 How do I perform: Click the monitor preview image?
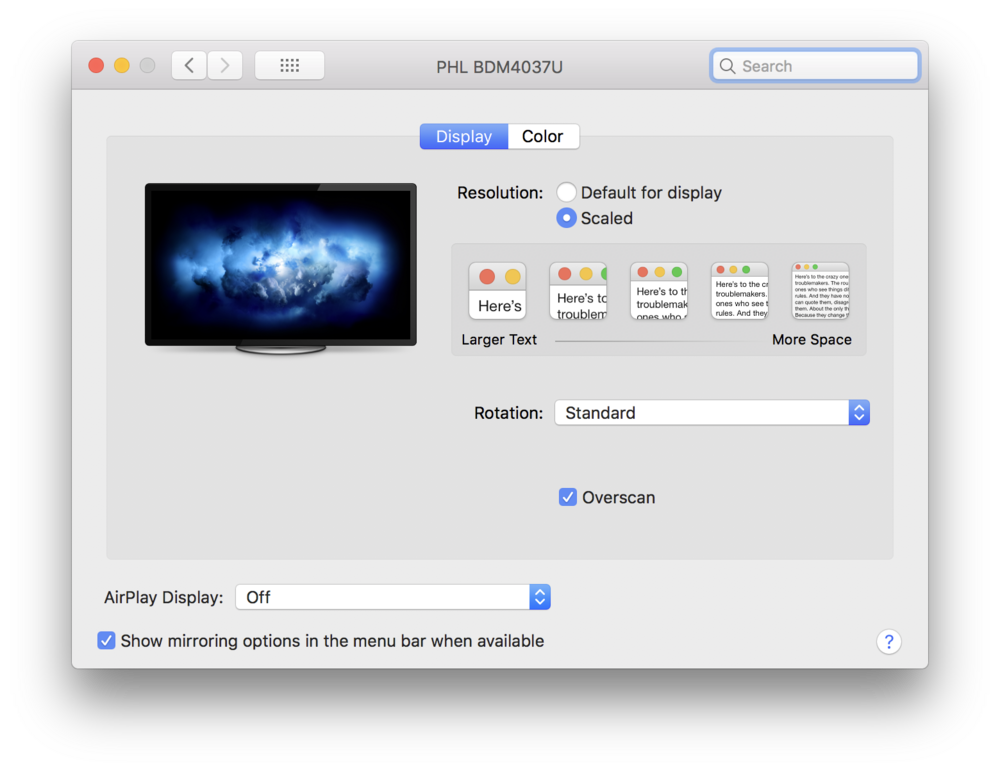click(280, 265)
